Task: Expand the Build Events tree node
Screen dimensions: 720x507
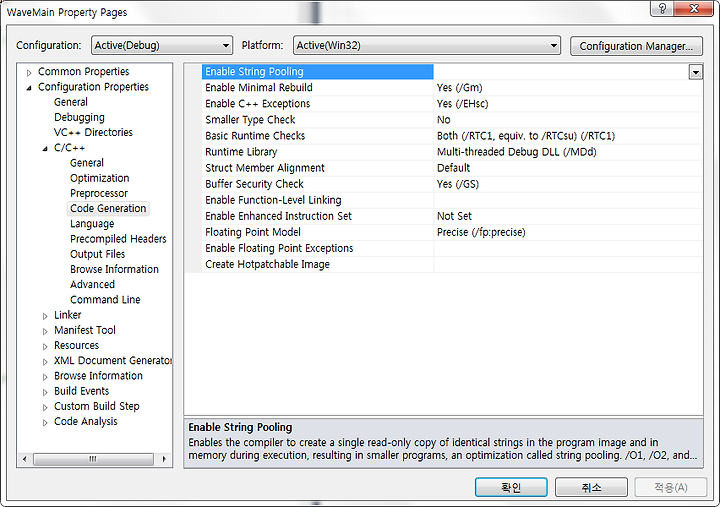Action: pyautogui.click(x=45, y=392)
